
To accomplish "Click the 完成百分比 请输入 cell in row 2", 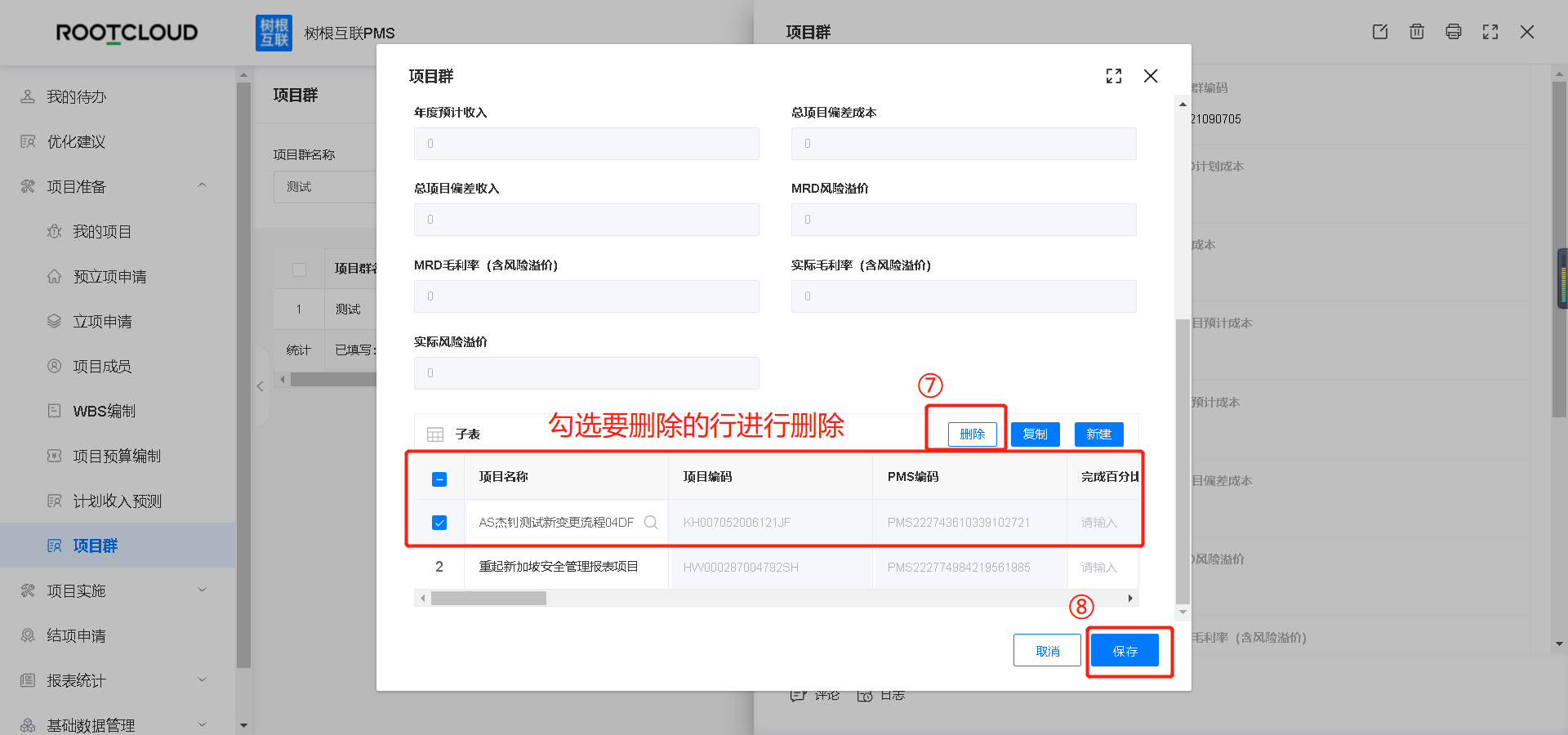I will click(x=1102, y=567).
